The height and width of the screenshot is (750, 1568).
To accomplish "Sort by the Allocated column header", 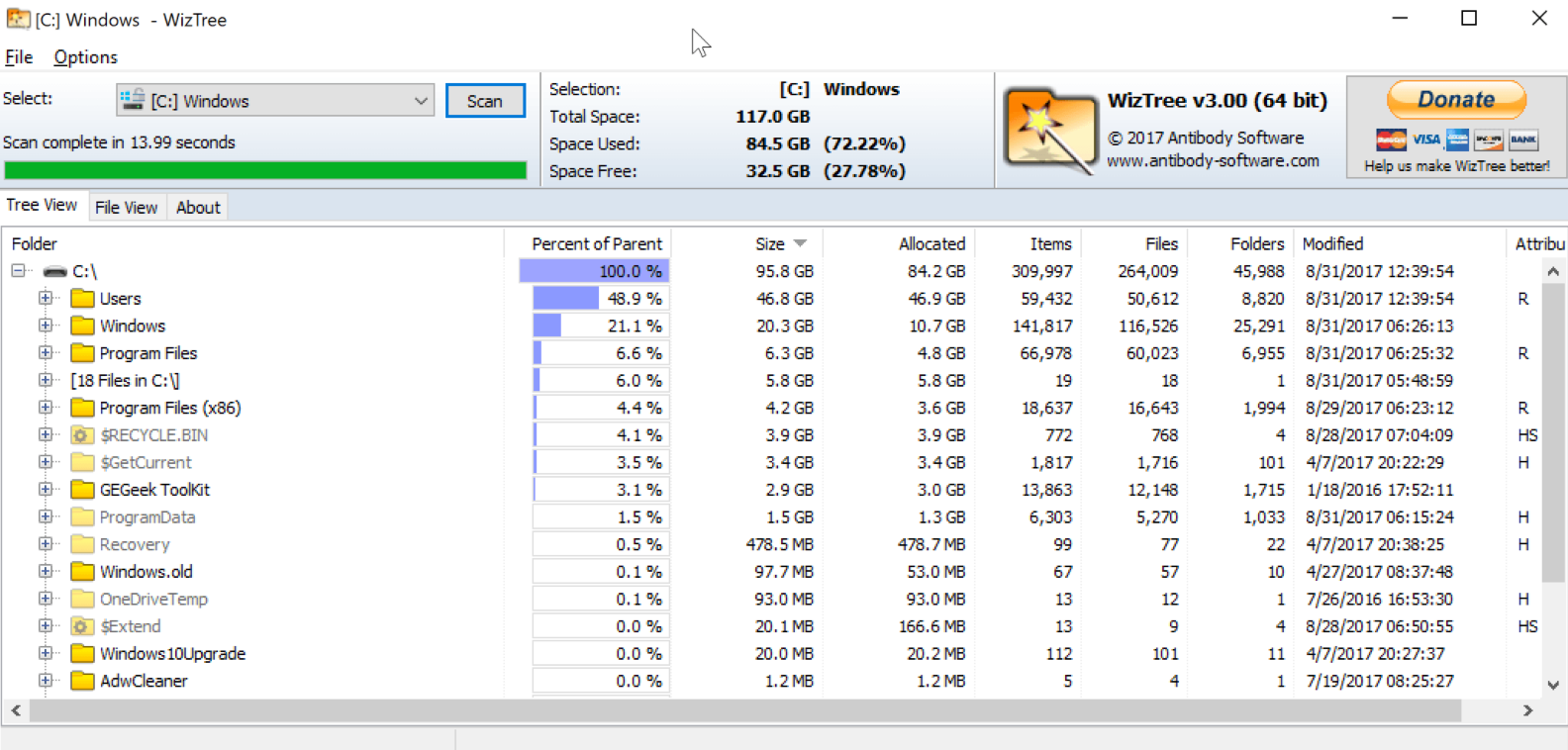I will tap(899, 243).
